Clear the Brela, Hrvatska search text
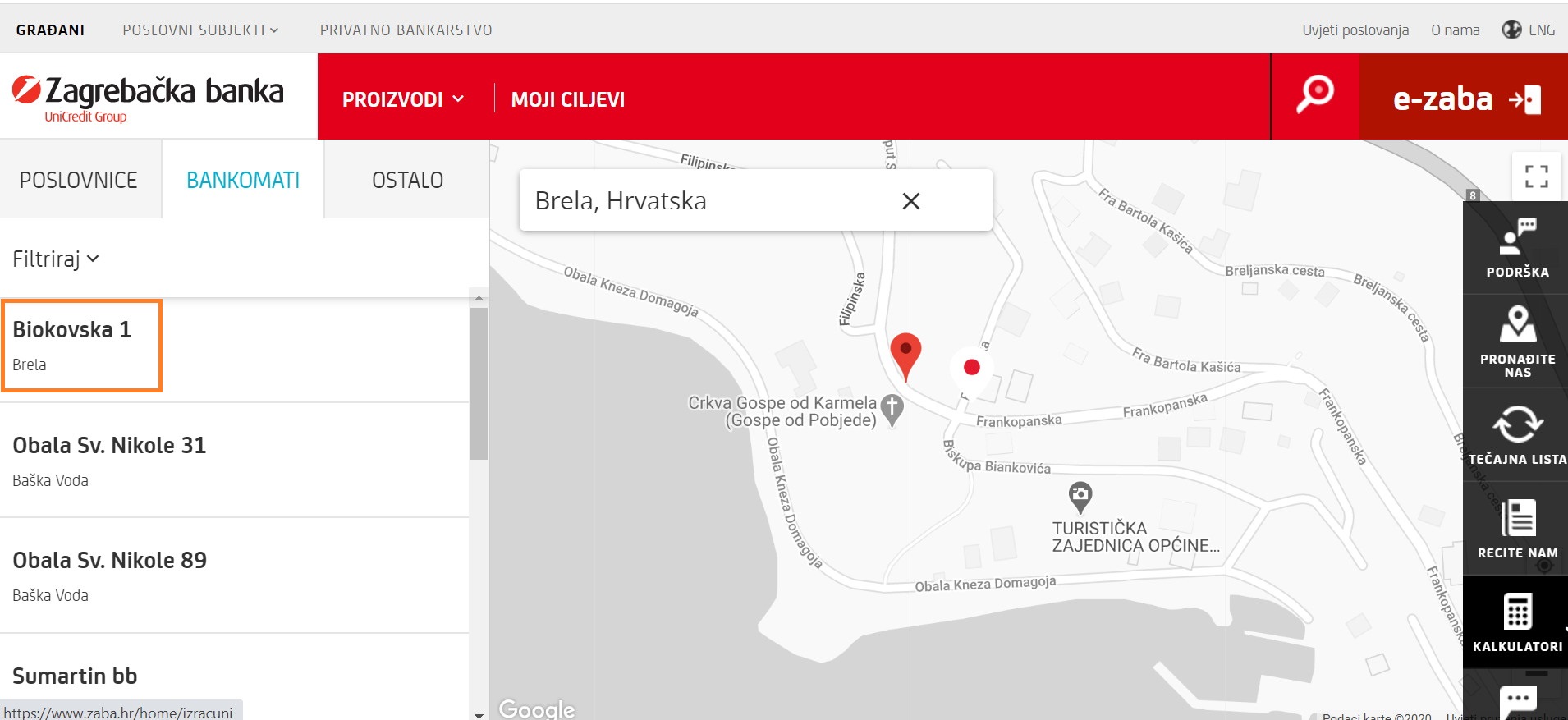 tap(910, 201)
